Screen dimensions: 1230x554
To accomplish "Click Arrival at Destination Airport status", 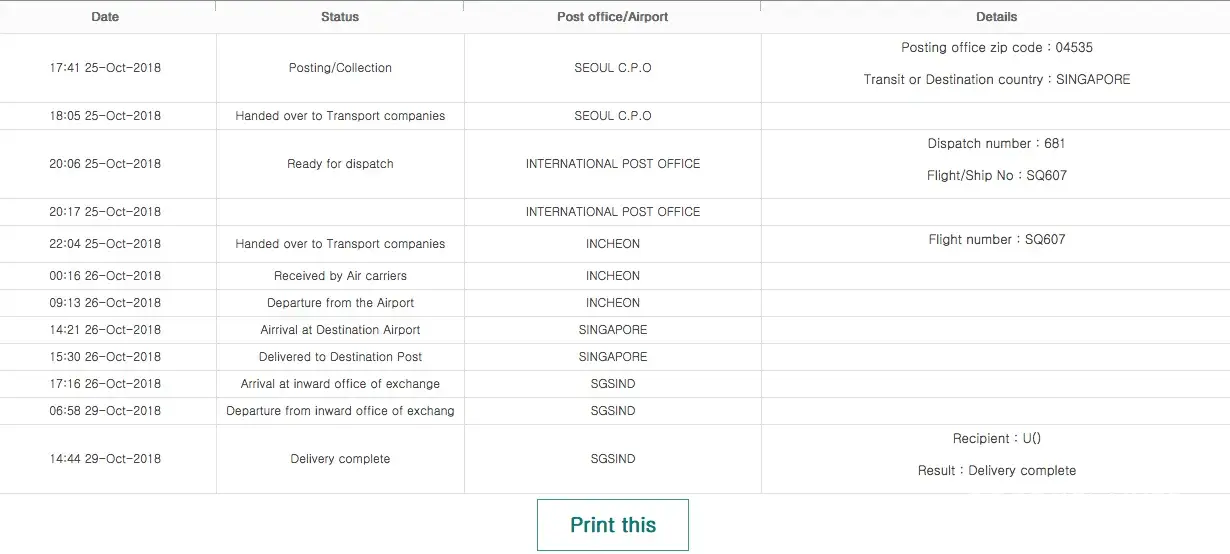I will point(340,330).
